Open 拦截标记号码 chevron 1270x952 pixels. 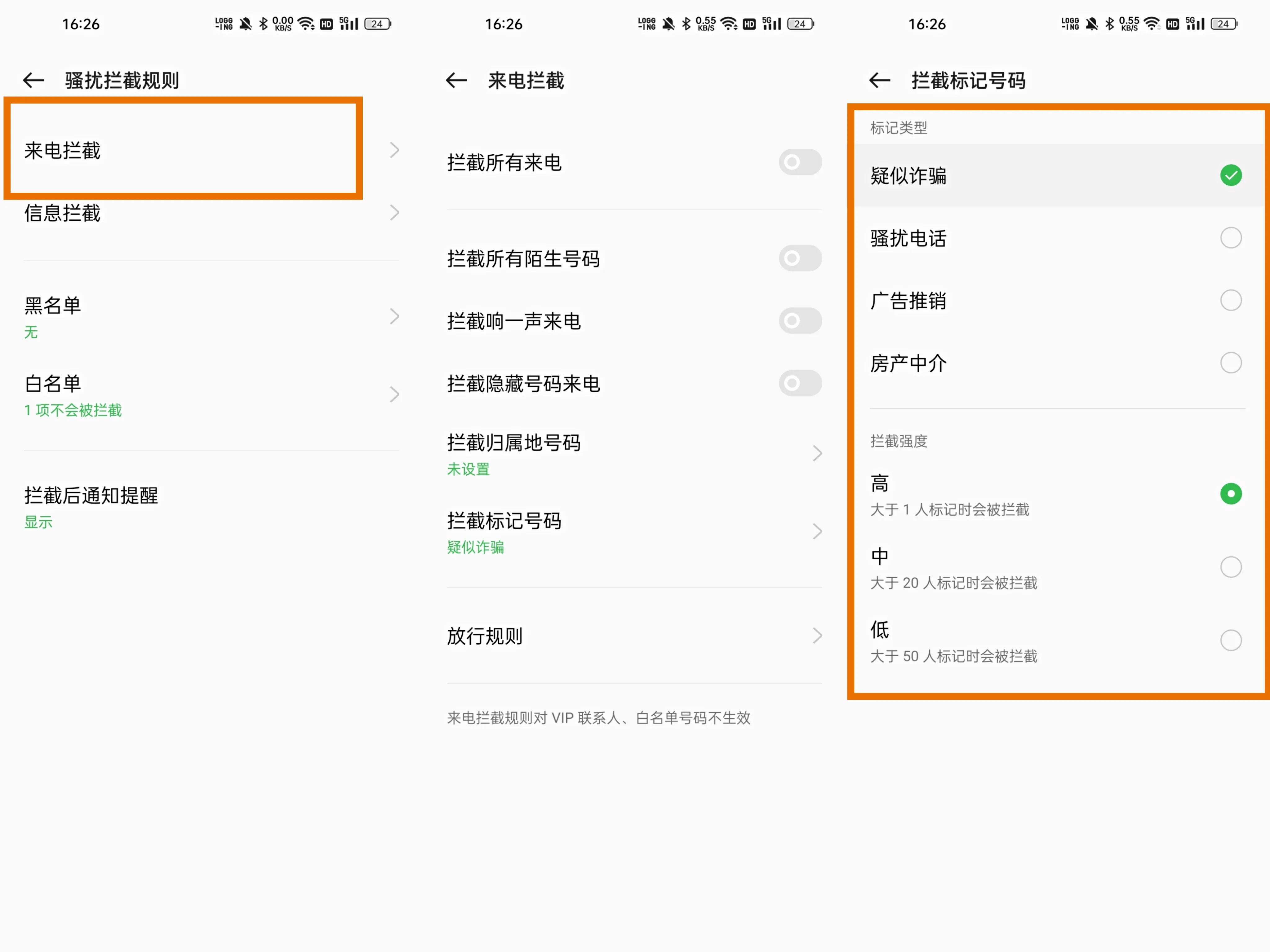(818, 532)
